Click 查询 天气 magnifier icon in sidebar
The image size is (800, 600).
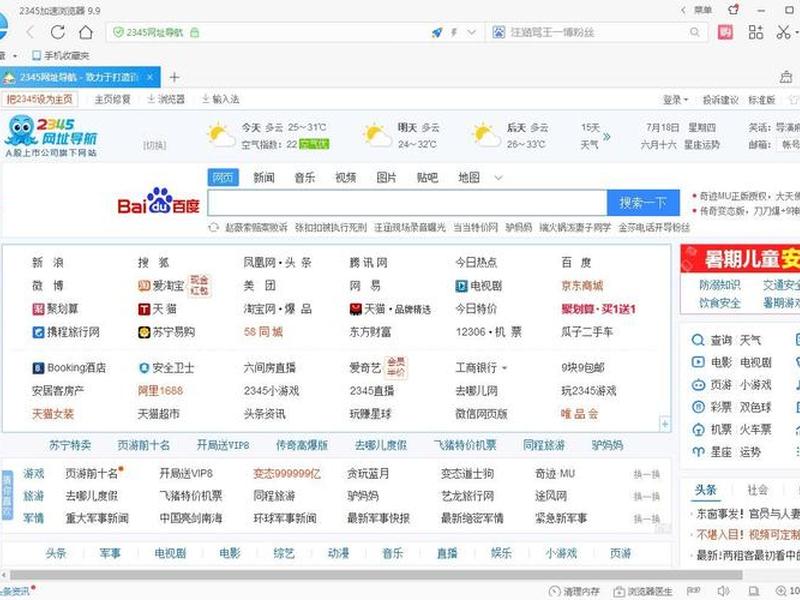(x=697, y=340)
